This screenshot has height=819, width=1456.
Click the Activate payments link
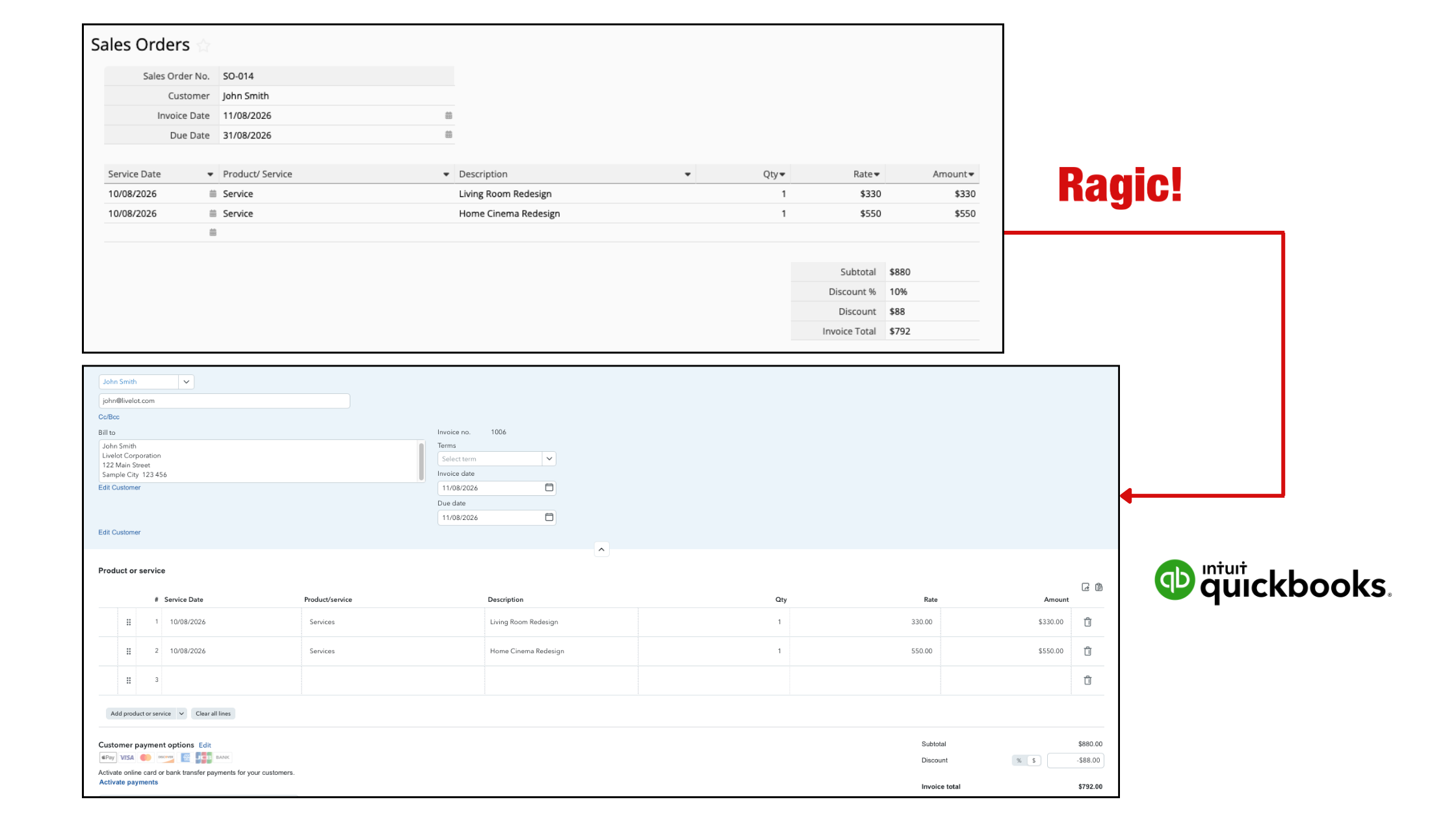pyautogui.click(x=129, y=782)
